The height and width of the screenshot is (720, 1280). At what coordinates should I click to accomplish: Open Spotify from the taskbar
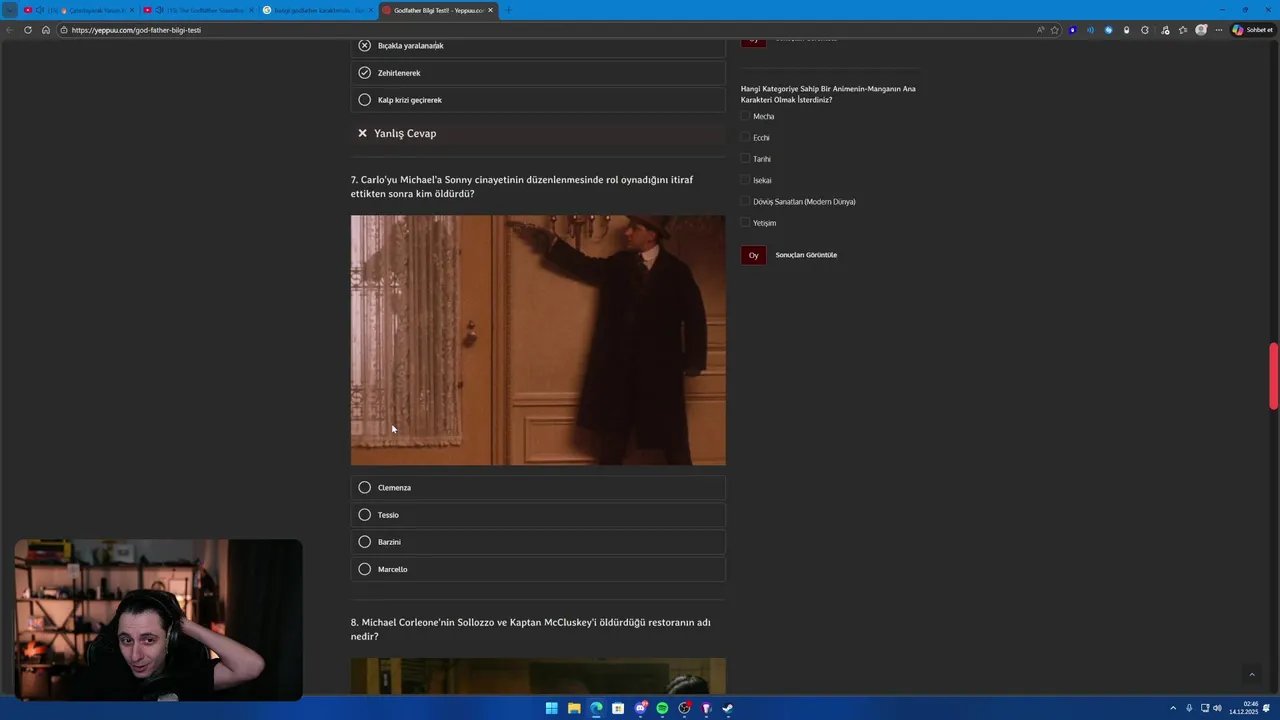pyautogui.click(x=662, y=708)
